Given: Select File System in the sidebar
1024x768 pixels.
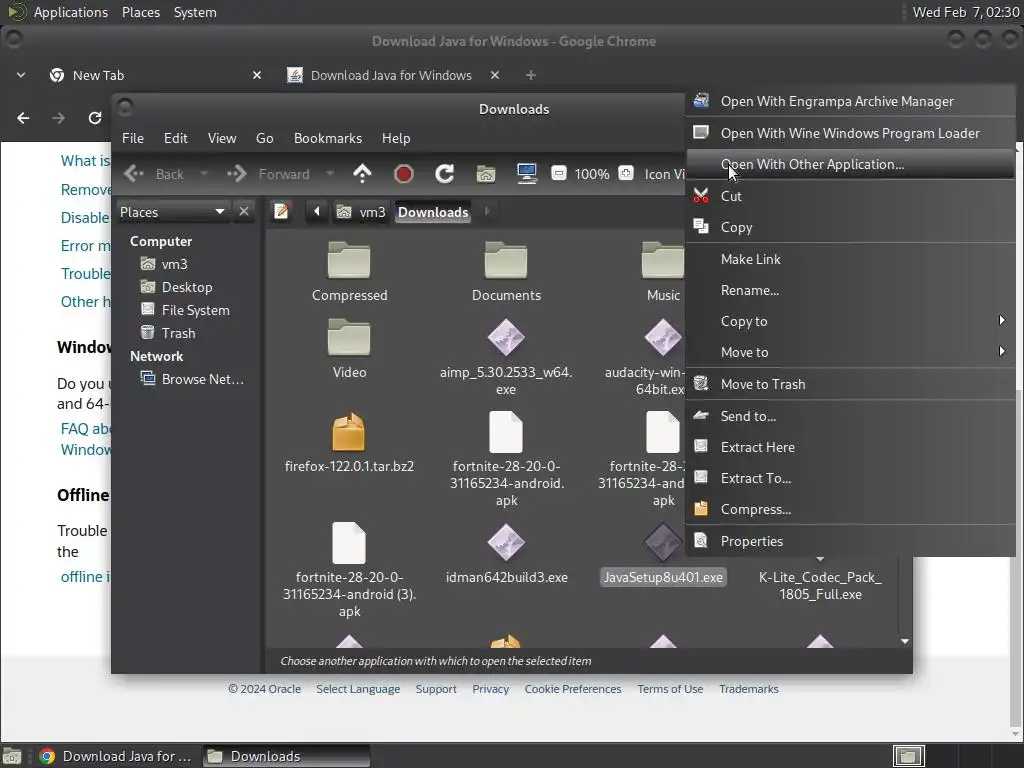Looking at the screenshot, I should pos(185,310).
